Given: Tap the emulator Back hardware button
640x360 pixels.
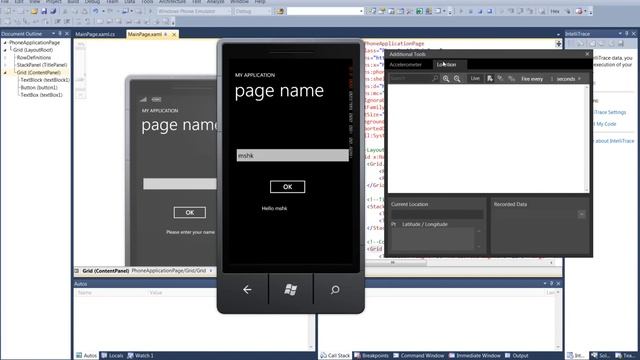Looking at the screenshot, I should click(247, 289).
